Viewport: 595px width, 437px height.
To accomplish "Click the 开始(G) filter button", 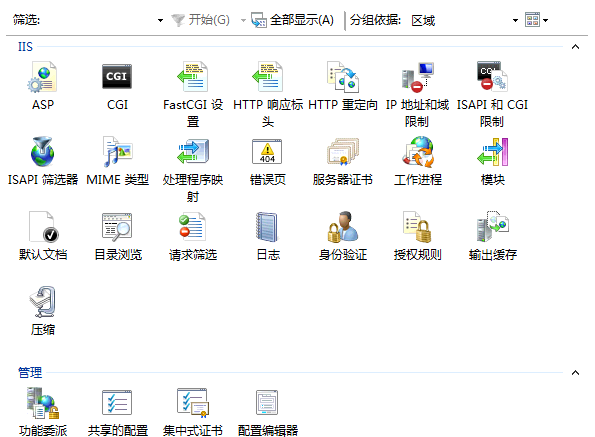I will [x=200, y=20].
